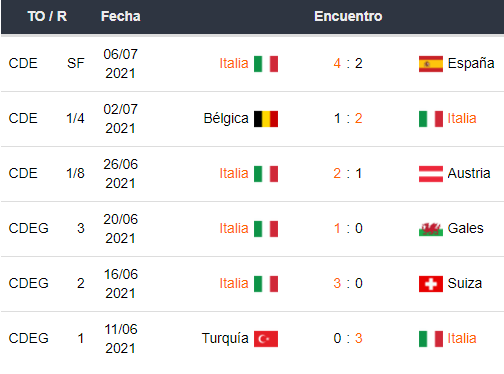Click Italy flag in Turquía match row

tap(431, 339)
